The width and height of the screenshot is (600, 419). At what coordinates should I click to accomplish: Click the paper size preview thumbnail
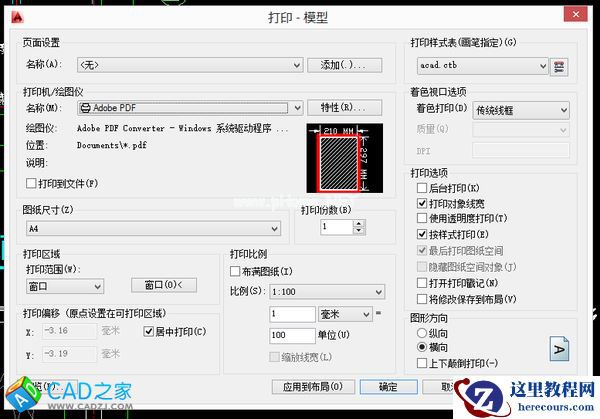click(344, 158)
